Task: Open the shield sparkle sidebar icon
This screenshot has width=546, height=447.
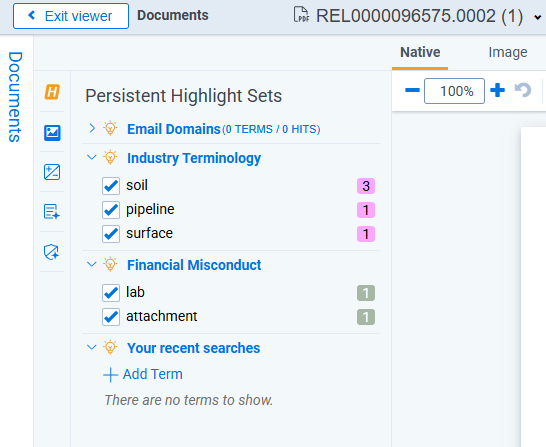Action: [x=52, y=252]
